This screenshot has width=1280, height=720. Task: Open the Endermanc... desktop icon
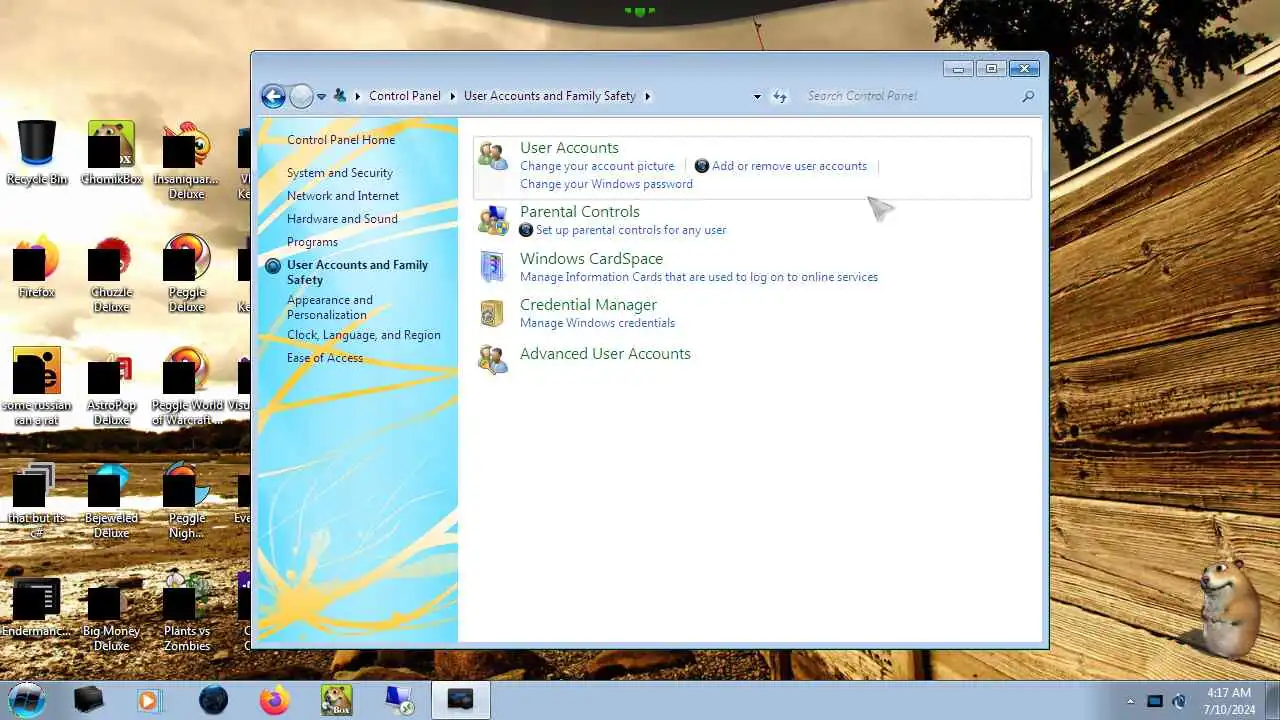click(37, 597)
